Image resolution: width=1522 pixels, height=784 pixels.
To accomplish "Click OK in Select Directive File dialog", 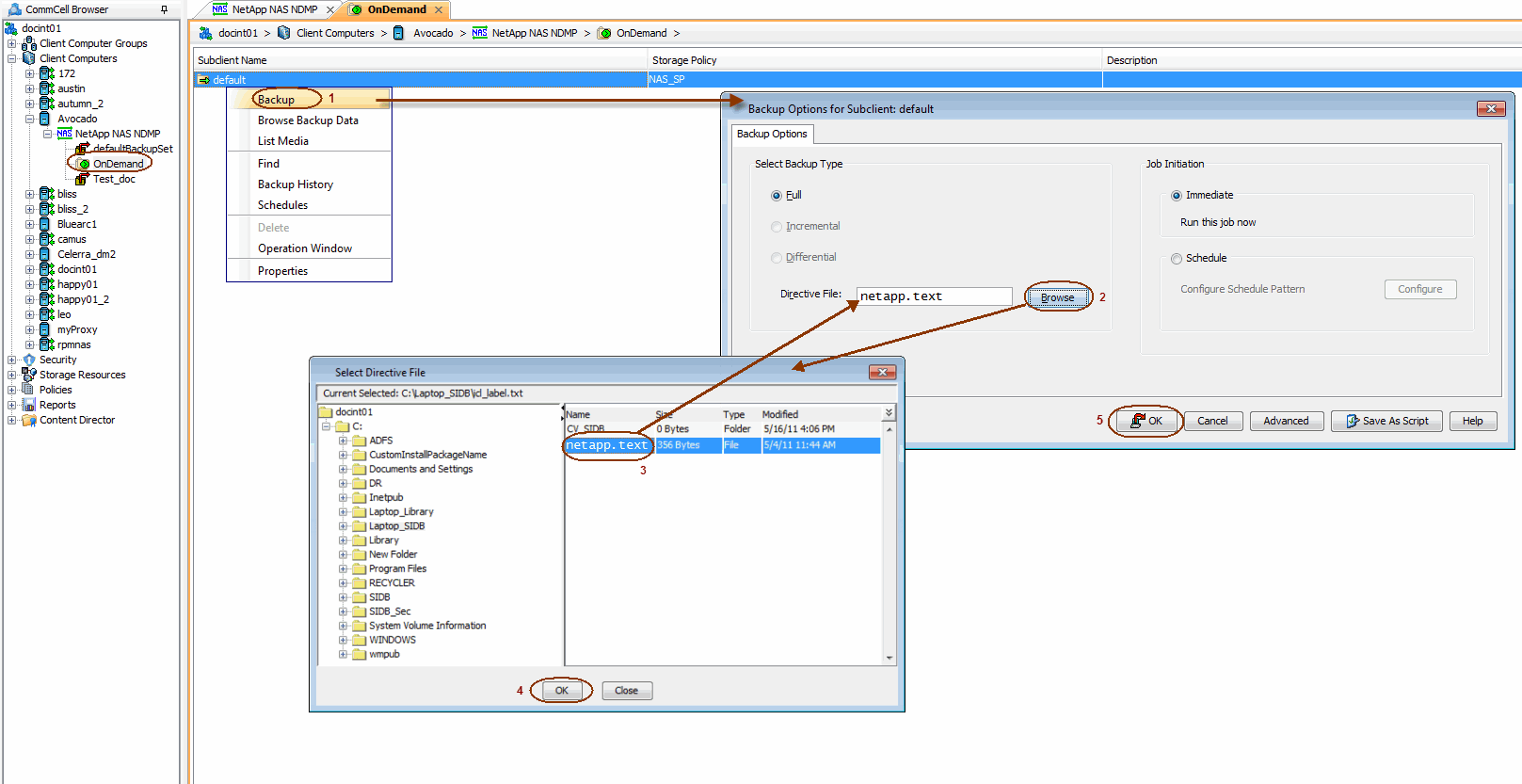I will [562, 691].
